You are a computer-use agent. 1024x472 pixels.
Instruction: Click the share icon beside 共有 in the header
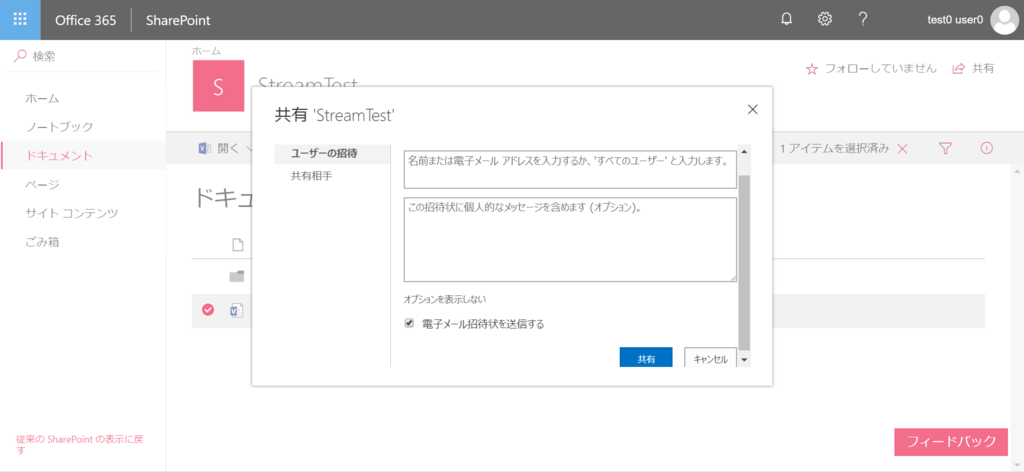(x=959, y=69)
